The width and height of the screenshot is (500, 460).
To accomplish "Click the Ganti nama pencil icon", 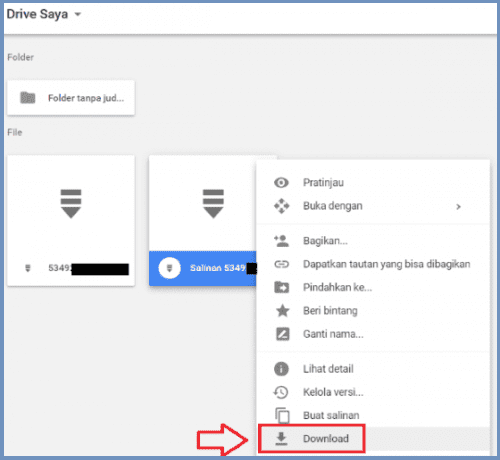I will coord(283,334).
